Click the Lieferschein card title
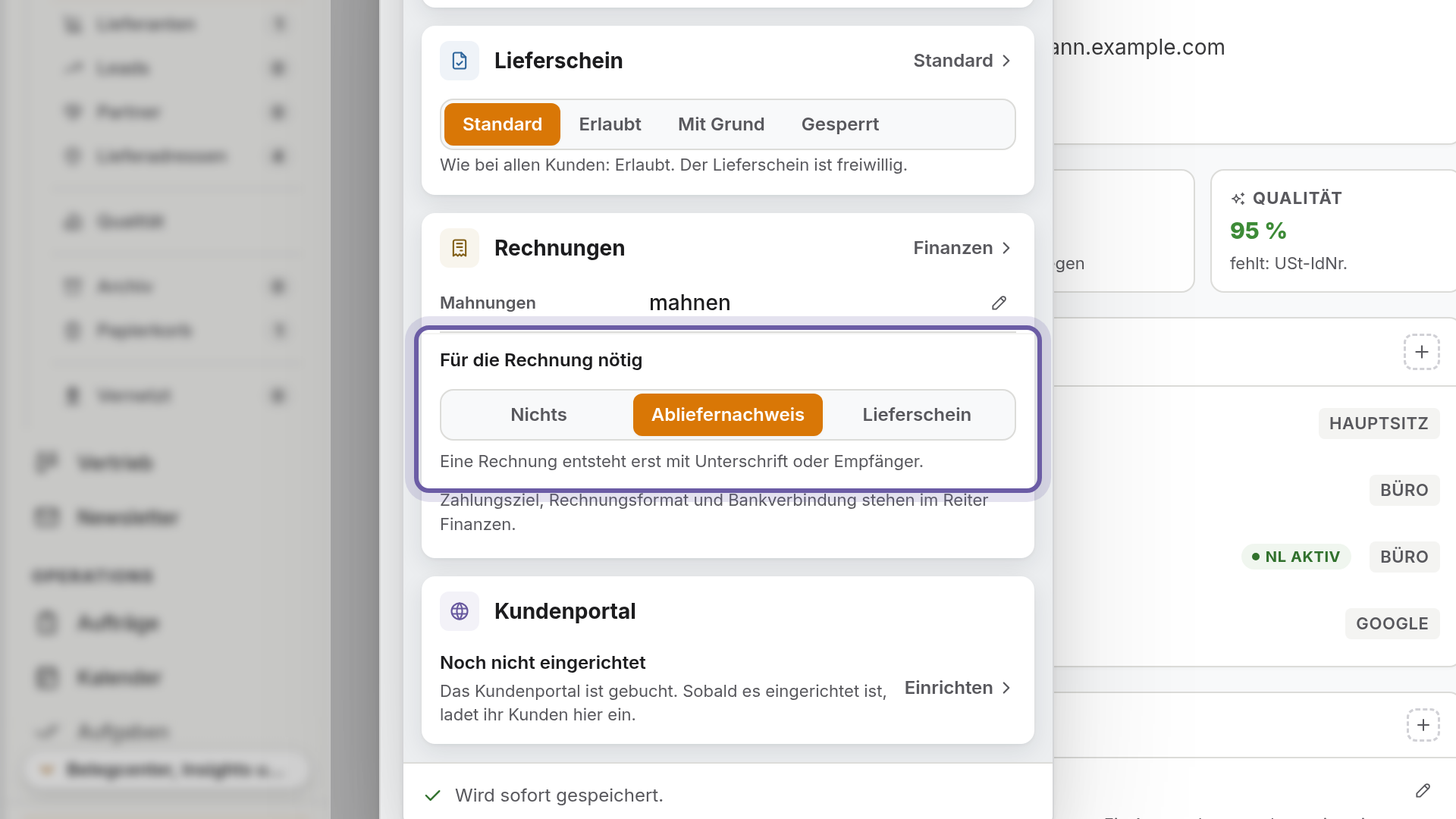The width and height of the screenshot is (1456, 819). (558, 61)
